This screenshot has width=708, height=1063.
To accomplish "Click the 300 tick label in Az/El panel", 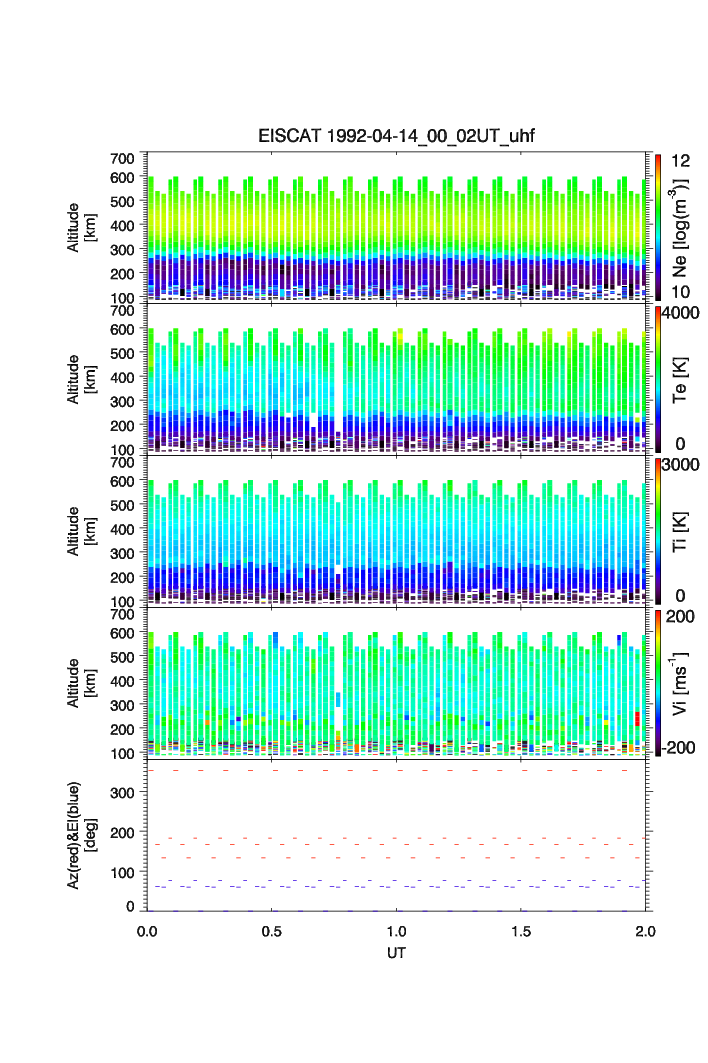I will (x=123, y=793).
